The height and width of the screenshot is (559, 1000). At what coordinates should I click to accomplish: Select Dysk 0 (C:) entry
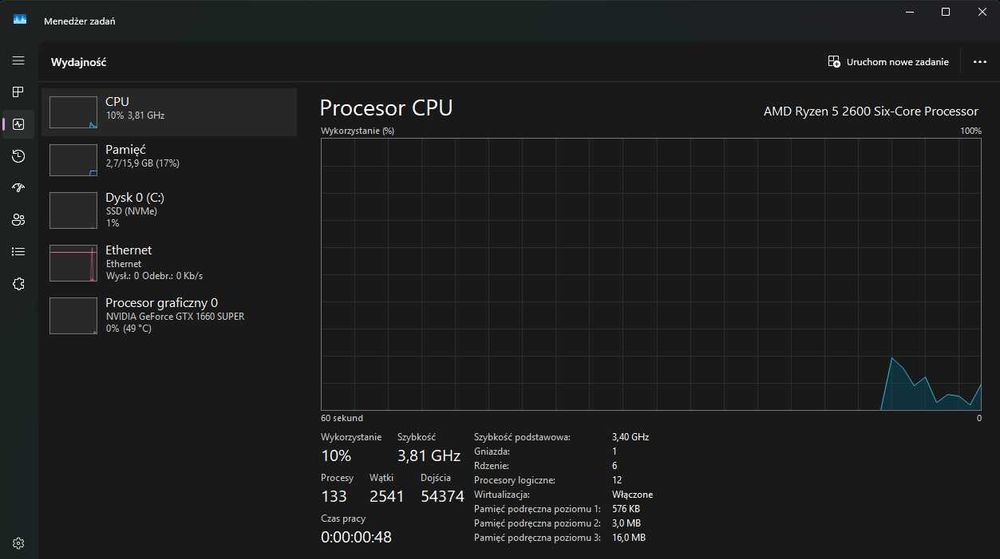(x=169, y=210)
